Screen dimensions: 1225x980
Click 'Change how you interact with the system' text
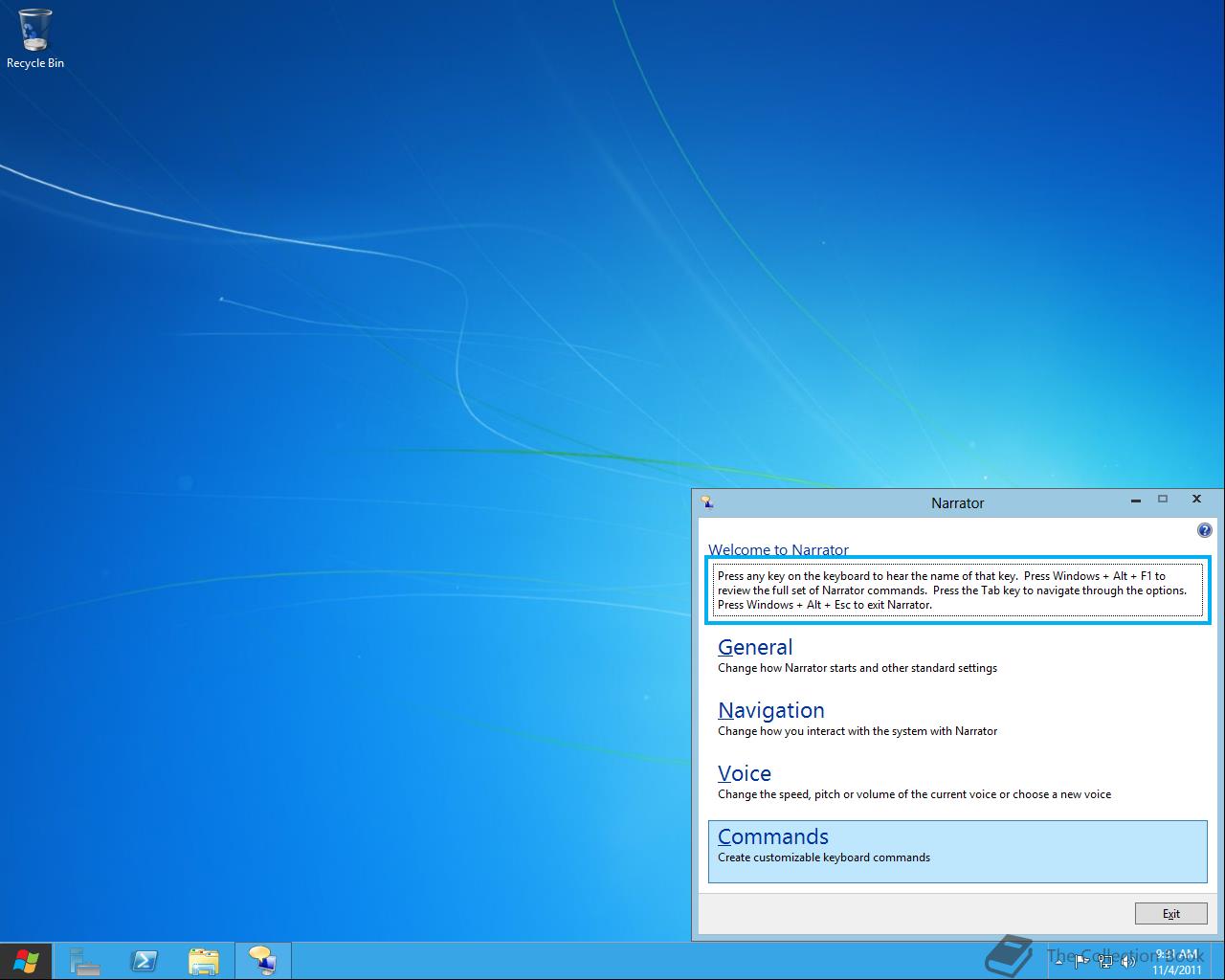857,731
